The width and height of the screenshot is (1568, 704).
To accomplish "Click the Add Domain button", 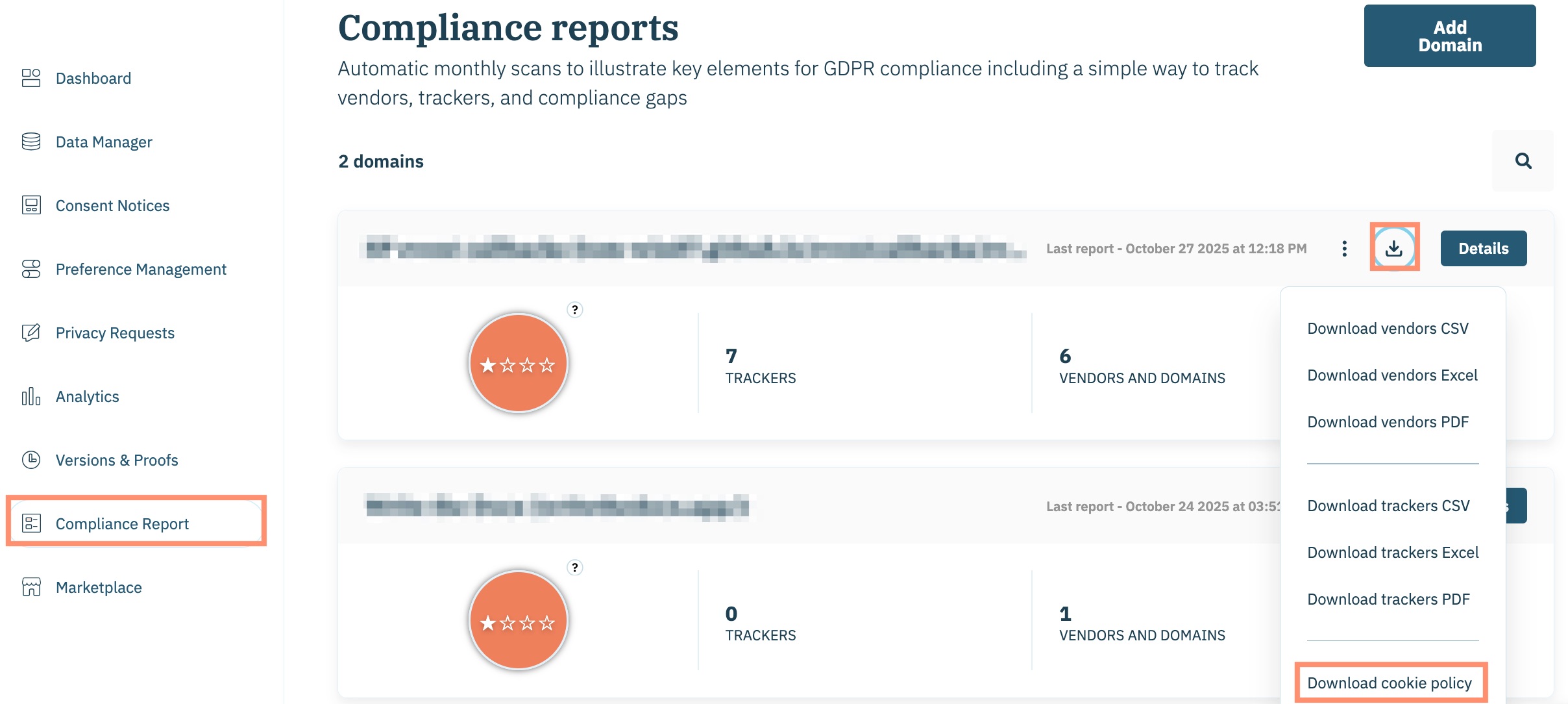I will (1449, 36).
